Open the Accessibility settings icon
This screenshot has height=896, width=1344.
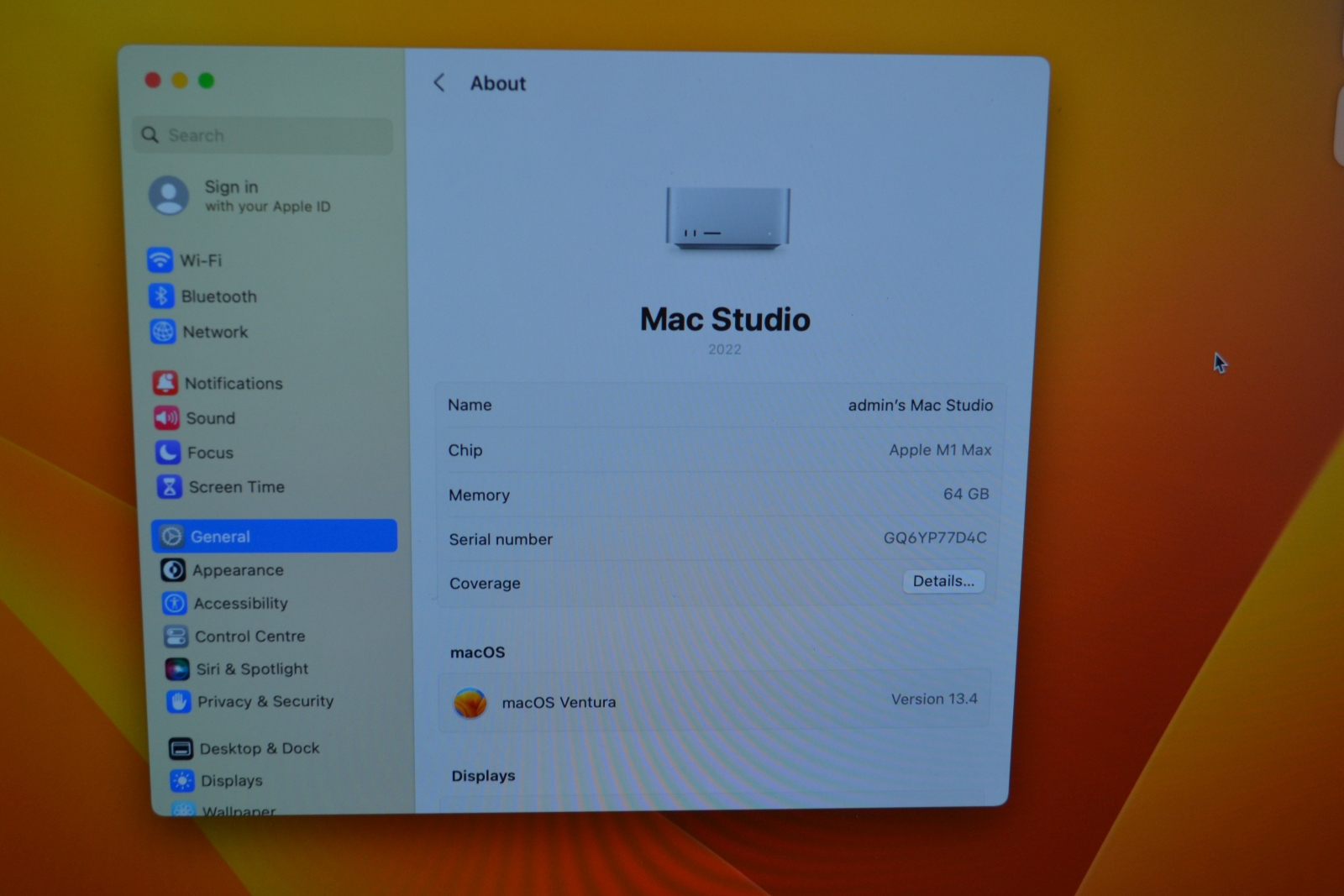click(x=174, y=603)
